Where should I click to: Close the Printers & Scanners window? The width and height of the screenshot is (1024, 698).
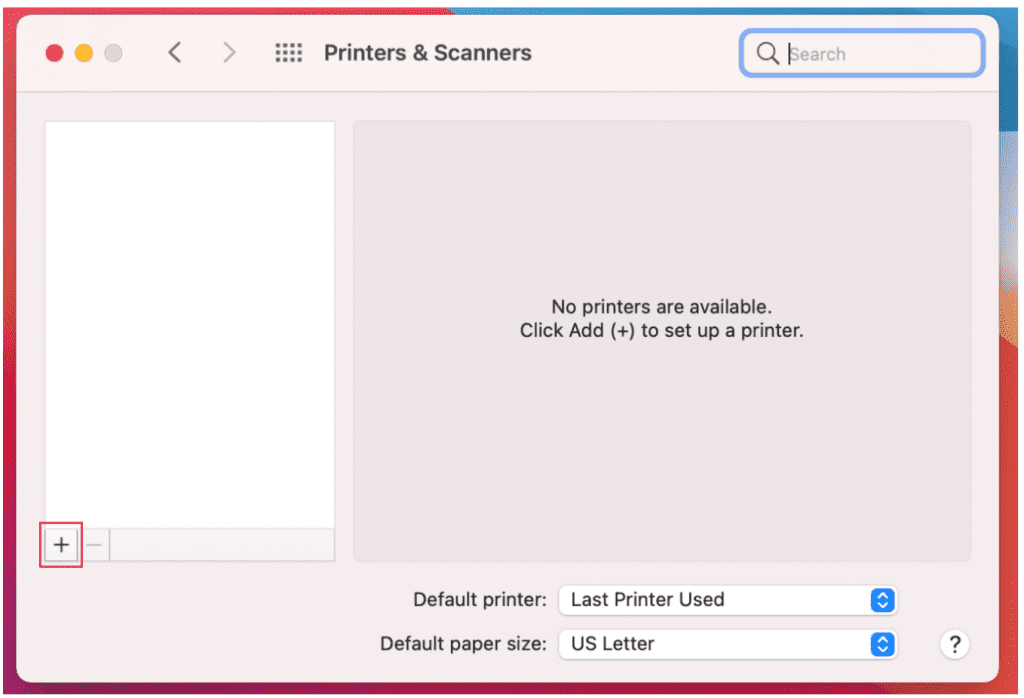tap(54, 53)
